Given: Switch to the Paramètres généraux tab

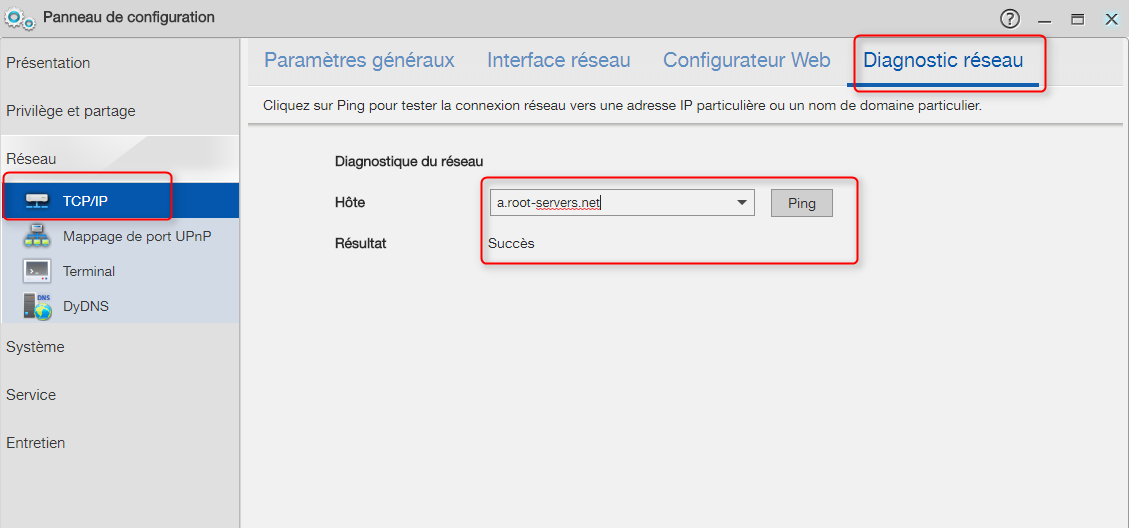Looking at the screenshot, I should coord(359,60).
